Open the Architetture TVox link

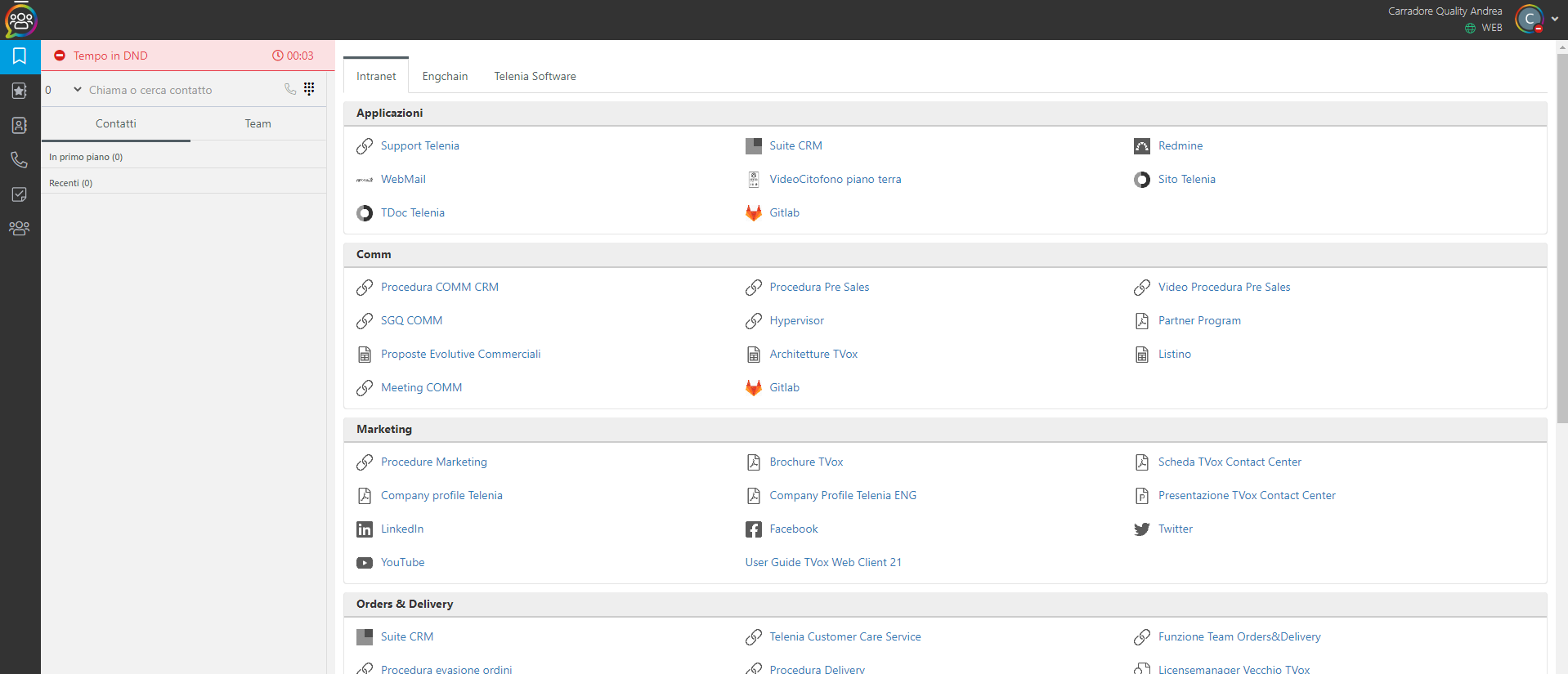click(813, 355)
